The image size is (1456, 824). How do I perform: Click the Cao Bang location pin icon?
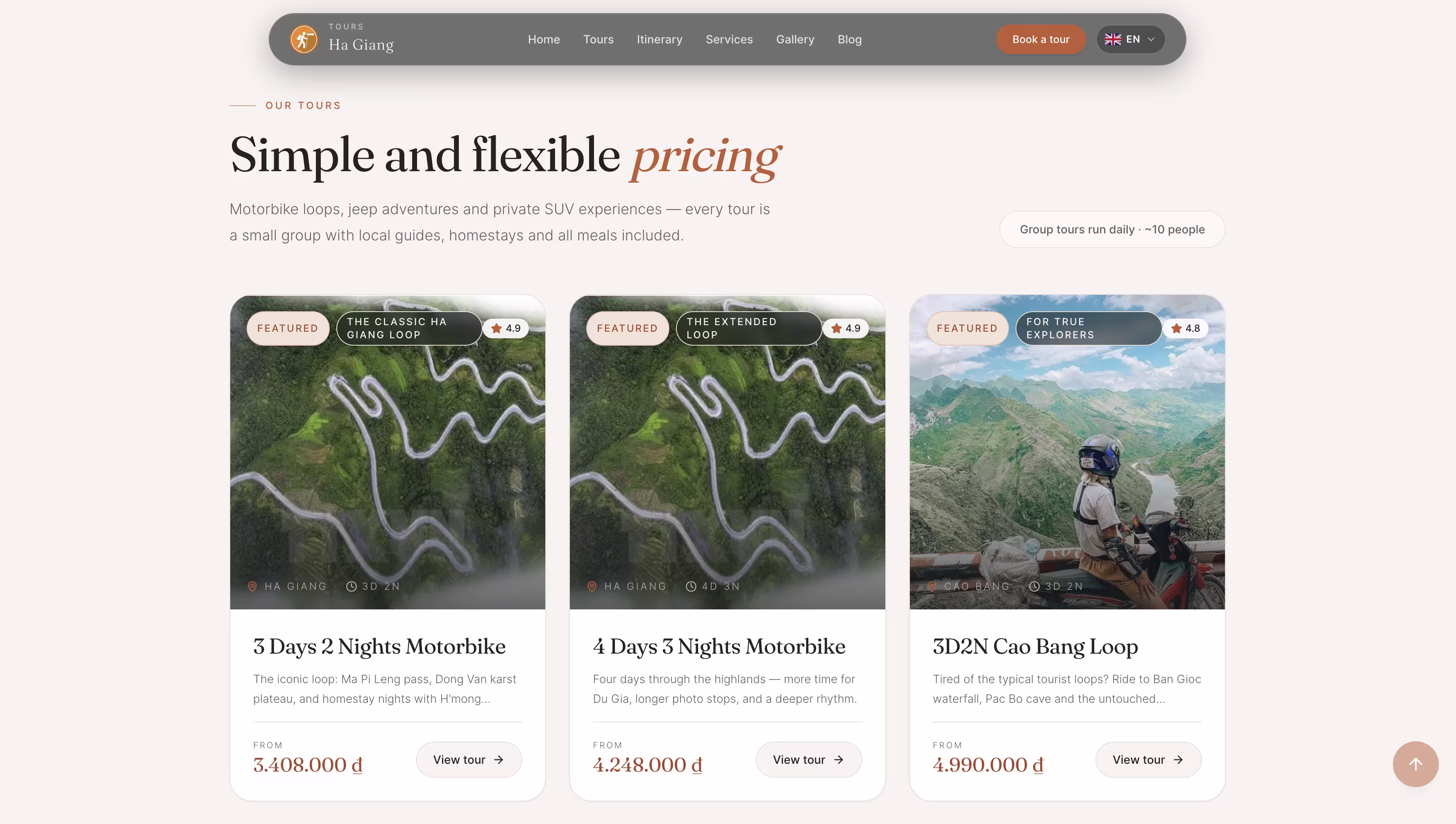pyautogui.click(x=932, y=586)
